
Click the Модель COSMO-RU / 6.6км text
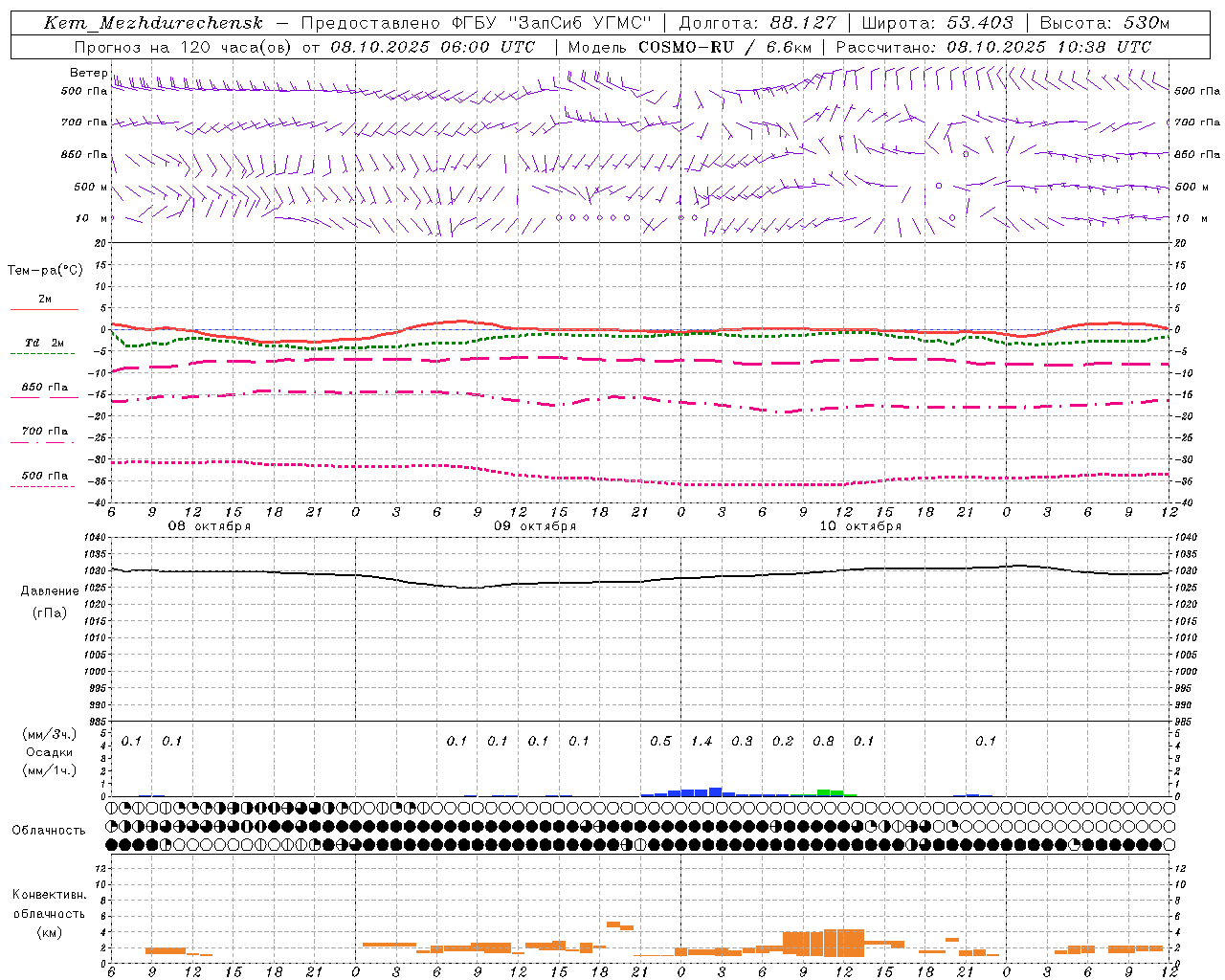pyautogui.click(x=689, y=47)
